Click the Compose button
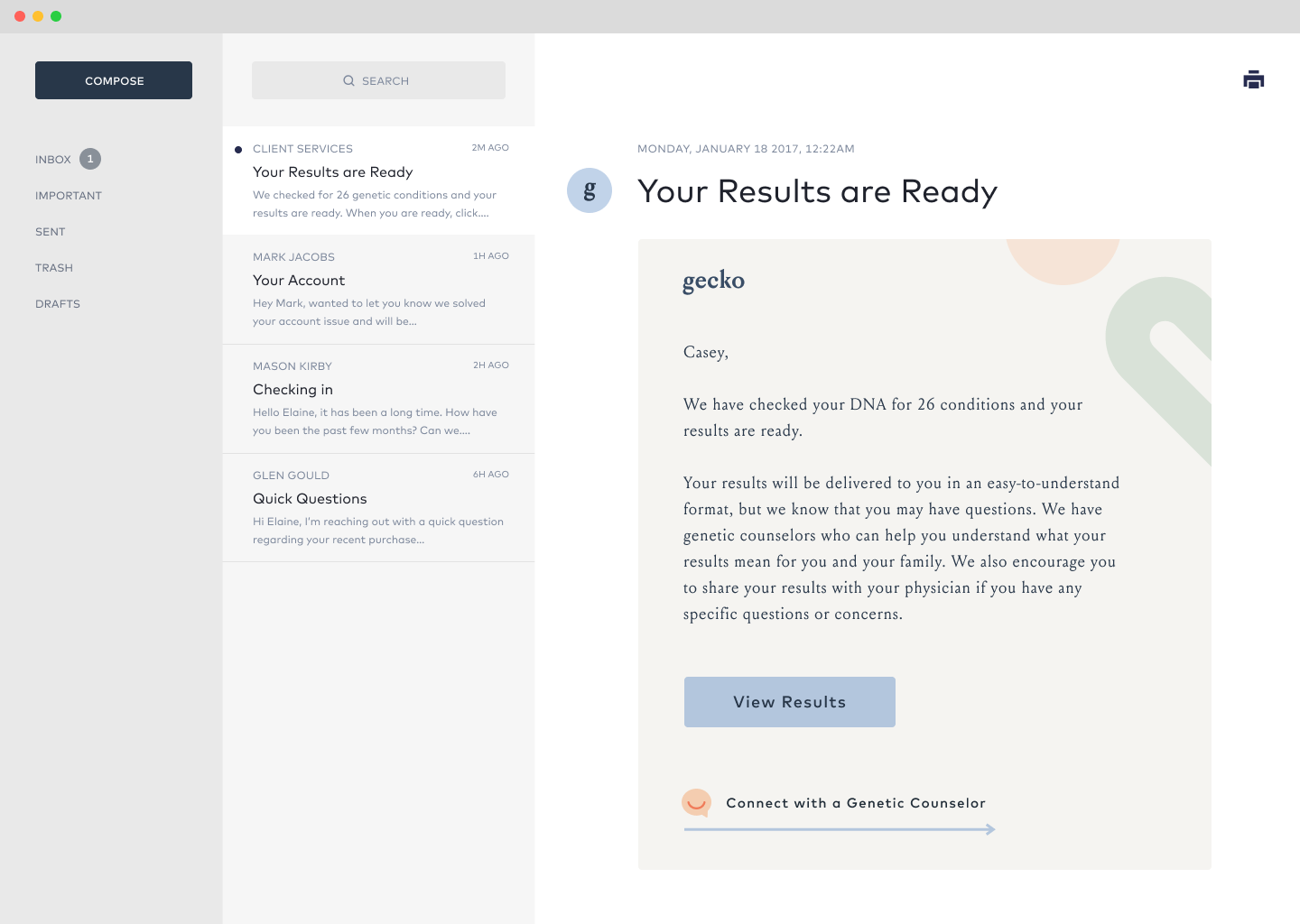This screenshot has width=1300, height=924. (114, 80)
